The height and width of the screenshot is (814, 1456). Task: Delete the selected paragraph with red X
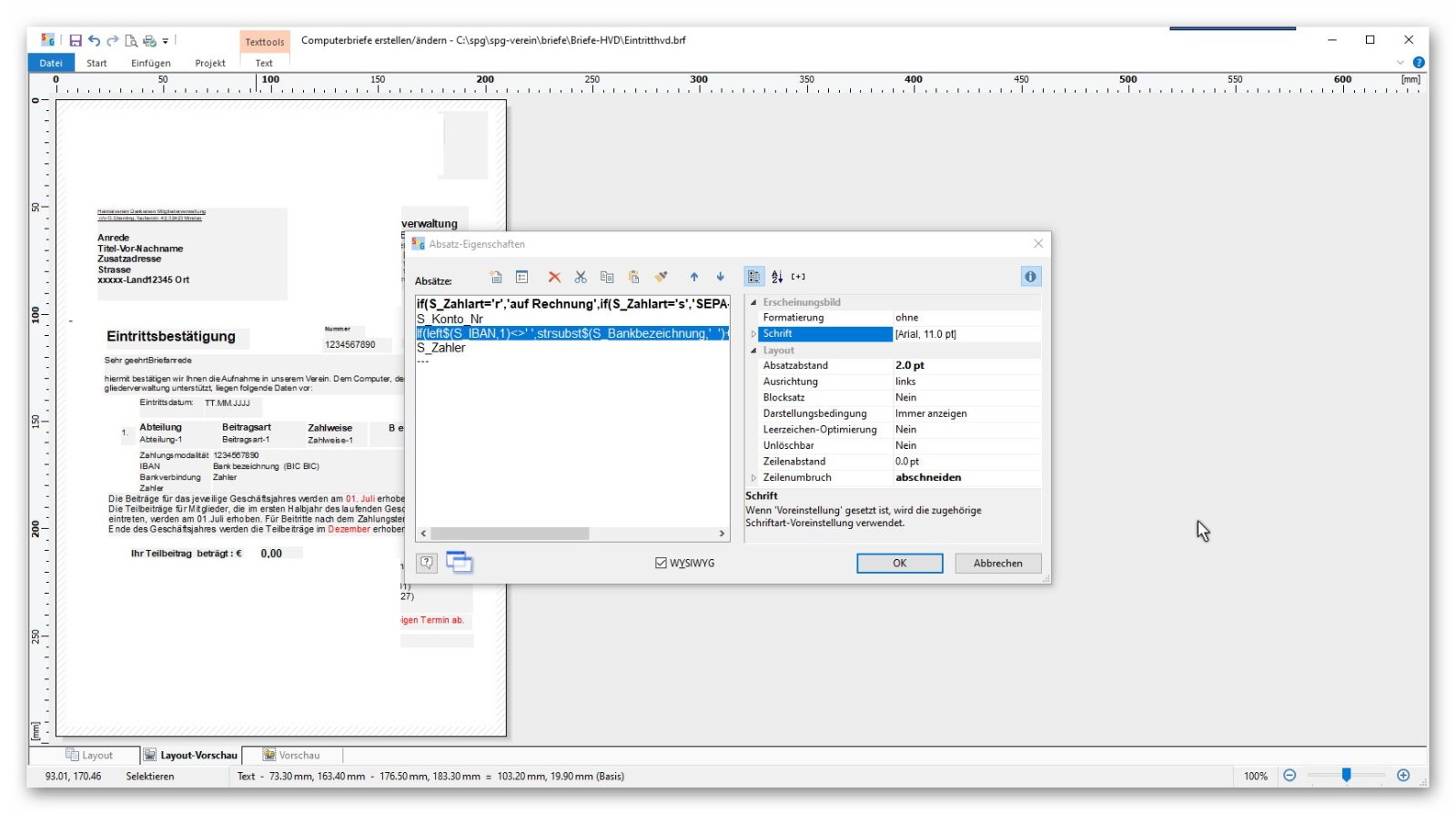(x=553, y=277)
